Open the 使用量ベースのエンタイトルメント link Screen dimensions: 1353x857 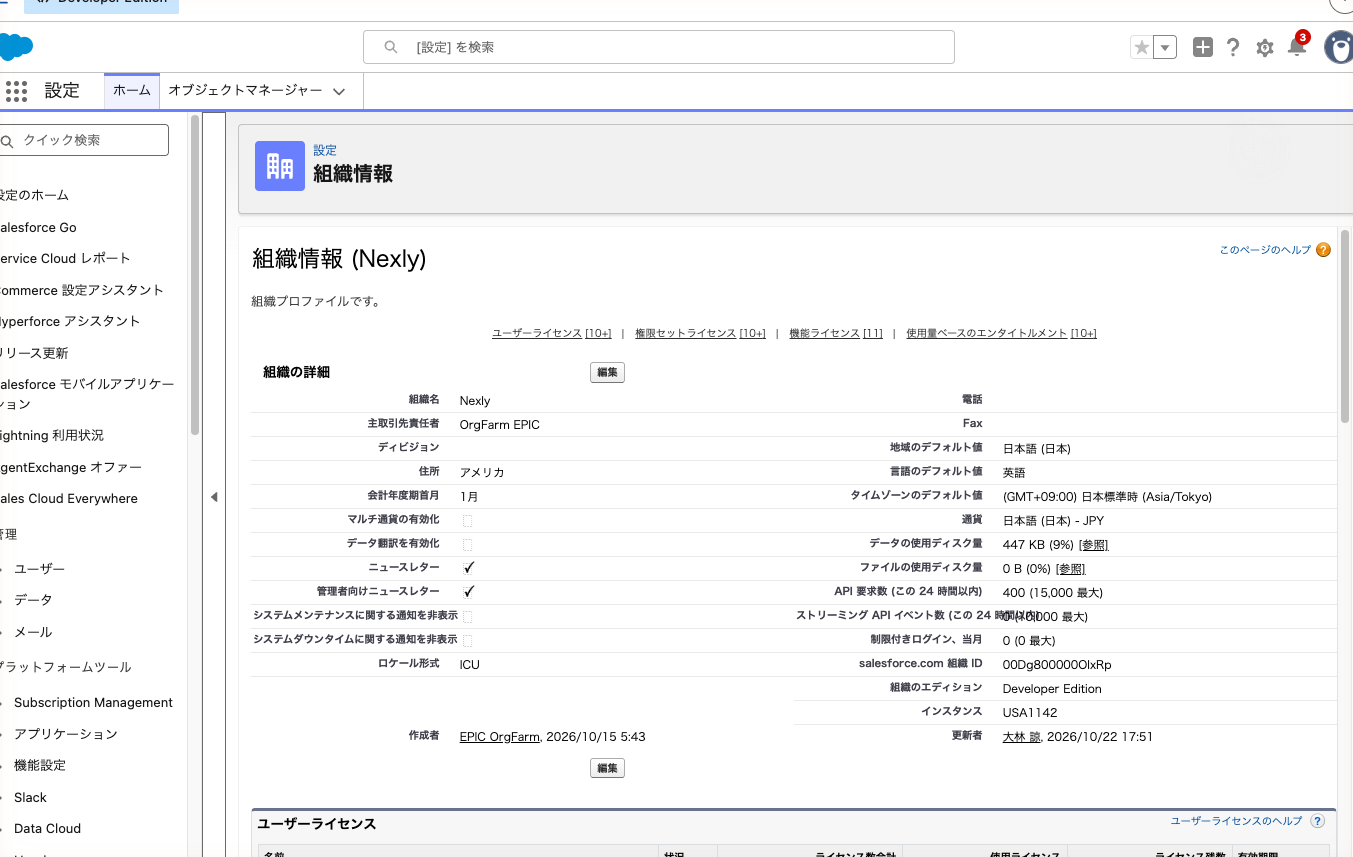pyautogui.click(x=1001, y=333)
